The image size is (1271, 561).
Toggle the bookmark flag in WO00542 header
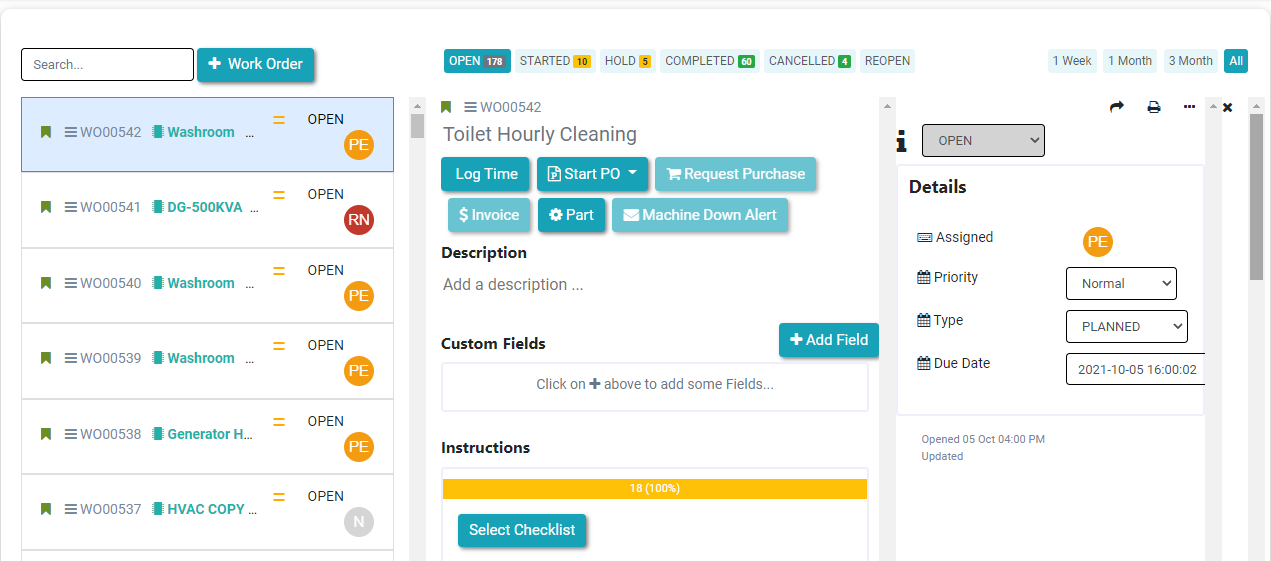446,107
